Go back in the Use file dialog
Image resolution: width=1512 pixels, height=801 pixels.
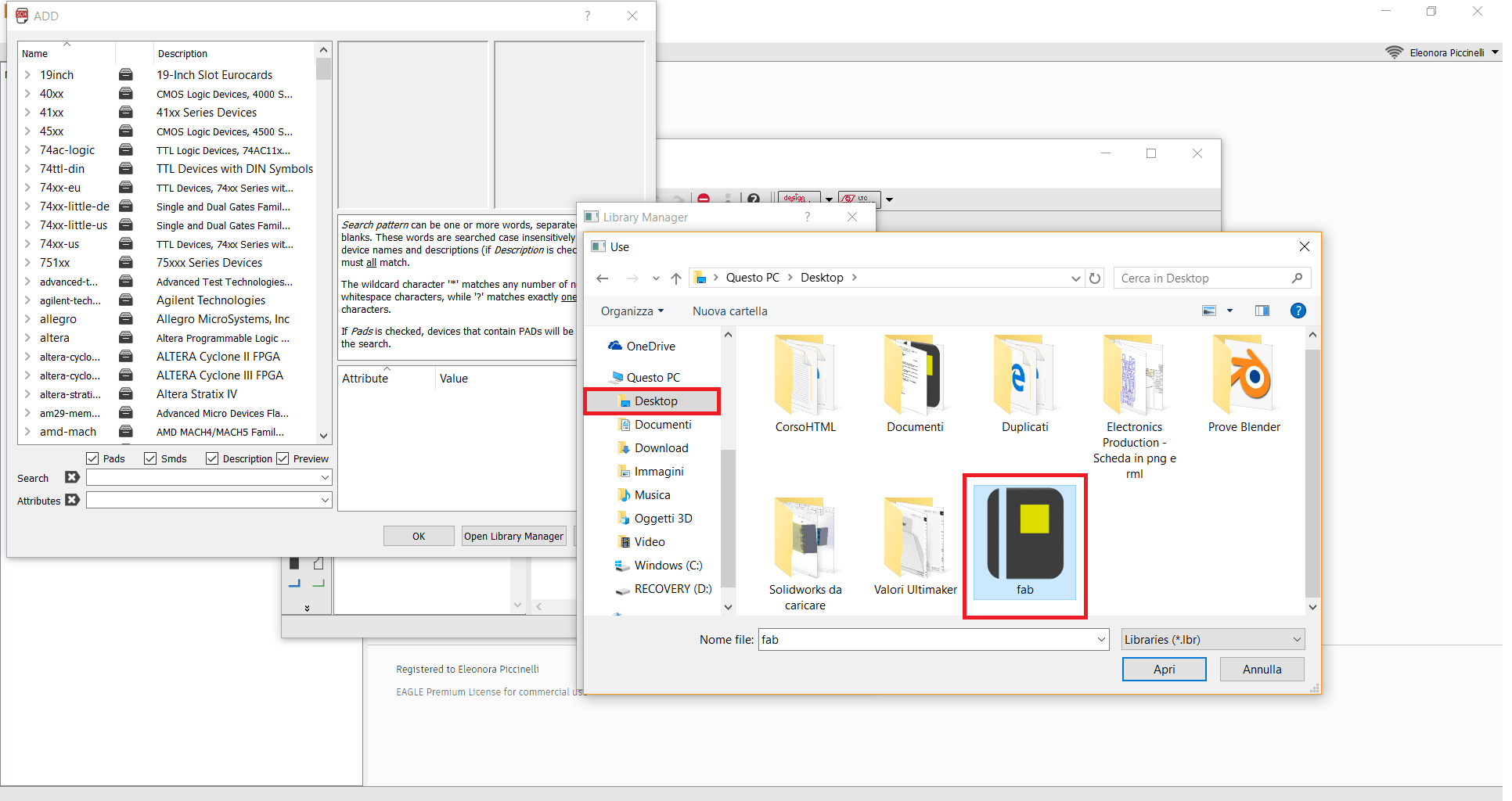pyautogui.click(x=602, y=278)
